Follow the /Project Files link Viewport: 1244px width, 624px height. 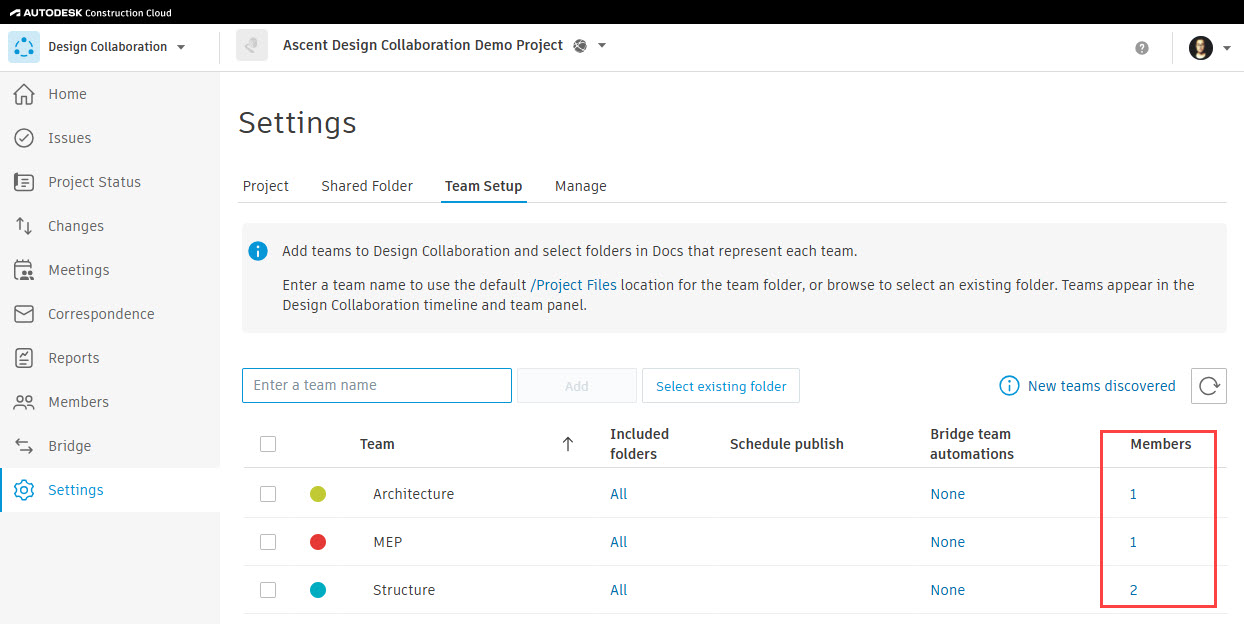click(x=574, y=285)
